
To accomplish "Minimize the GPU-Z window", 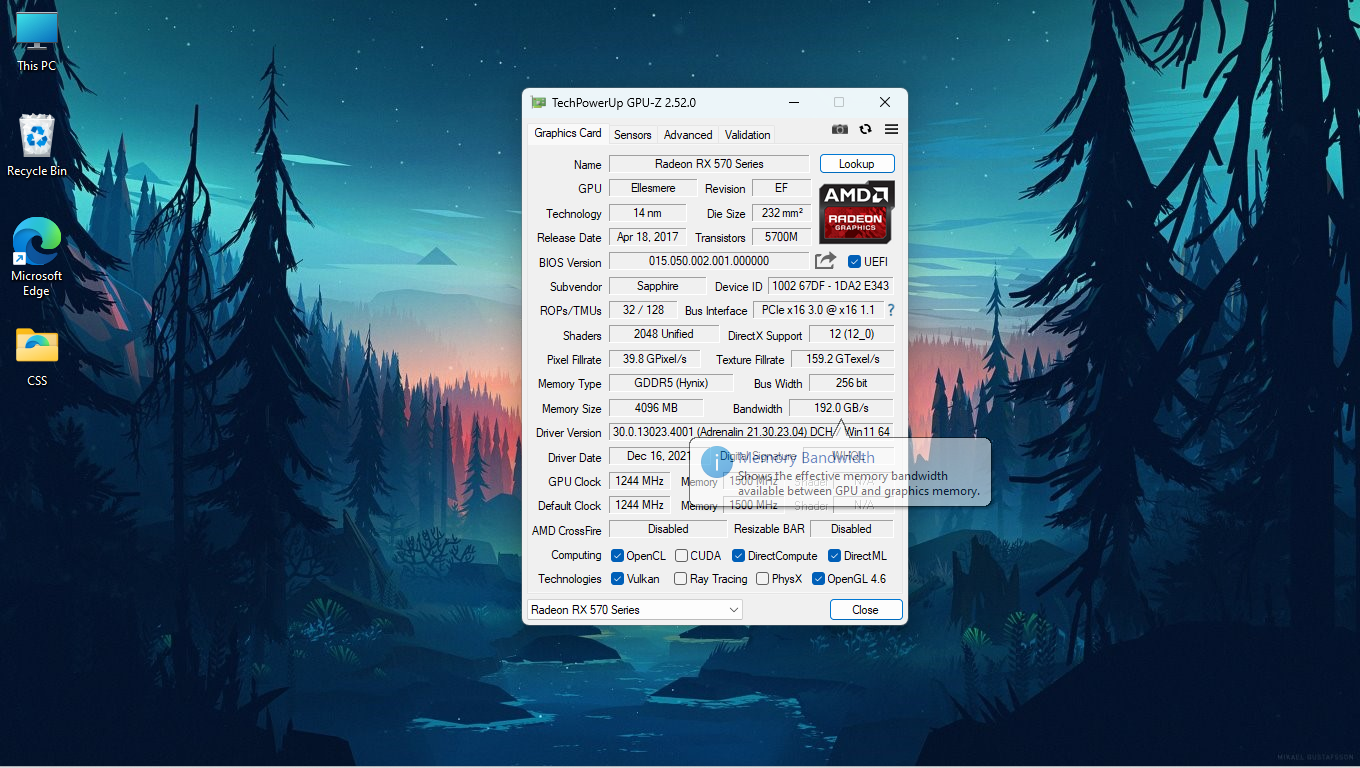I will [x=794, y=102].
